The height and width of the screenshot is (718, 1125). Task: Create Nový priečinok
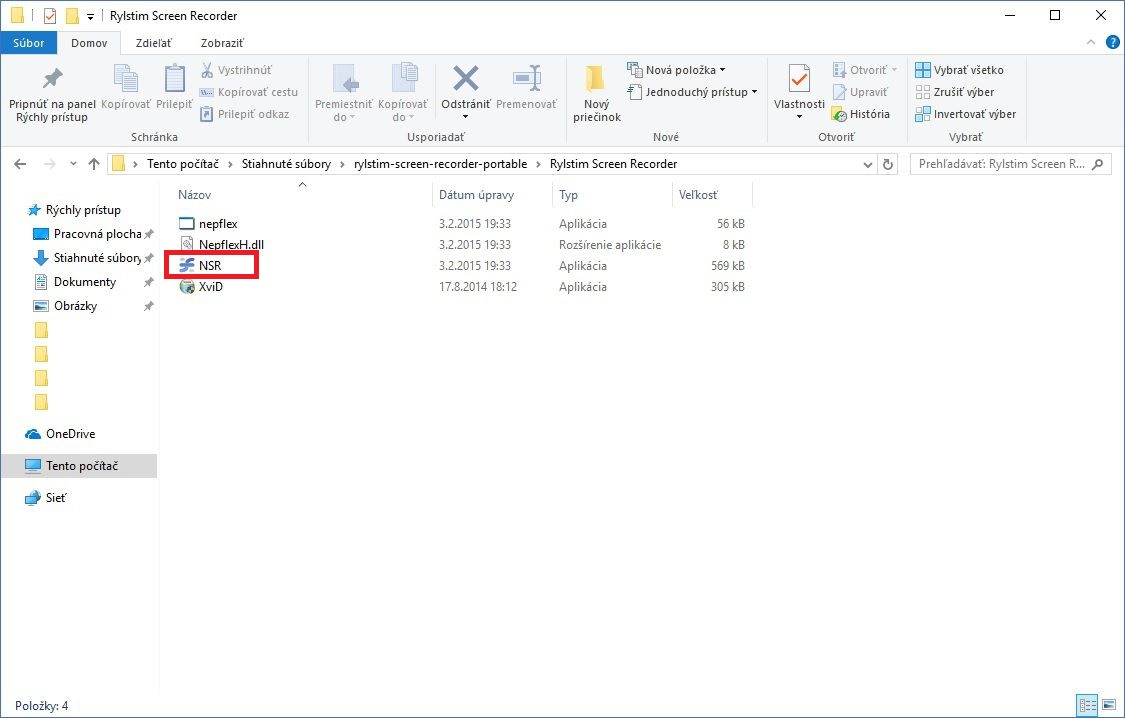[596, 93]
